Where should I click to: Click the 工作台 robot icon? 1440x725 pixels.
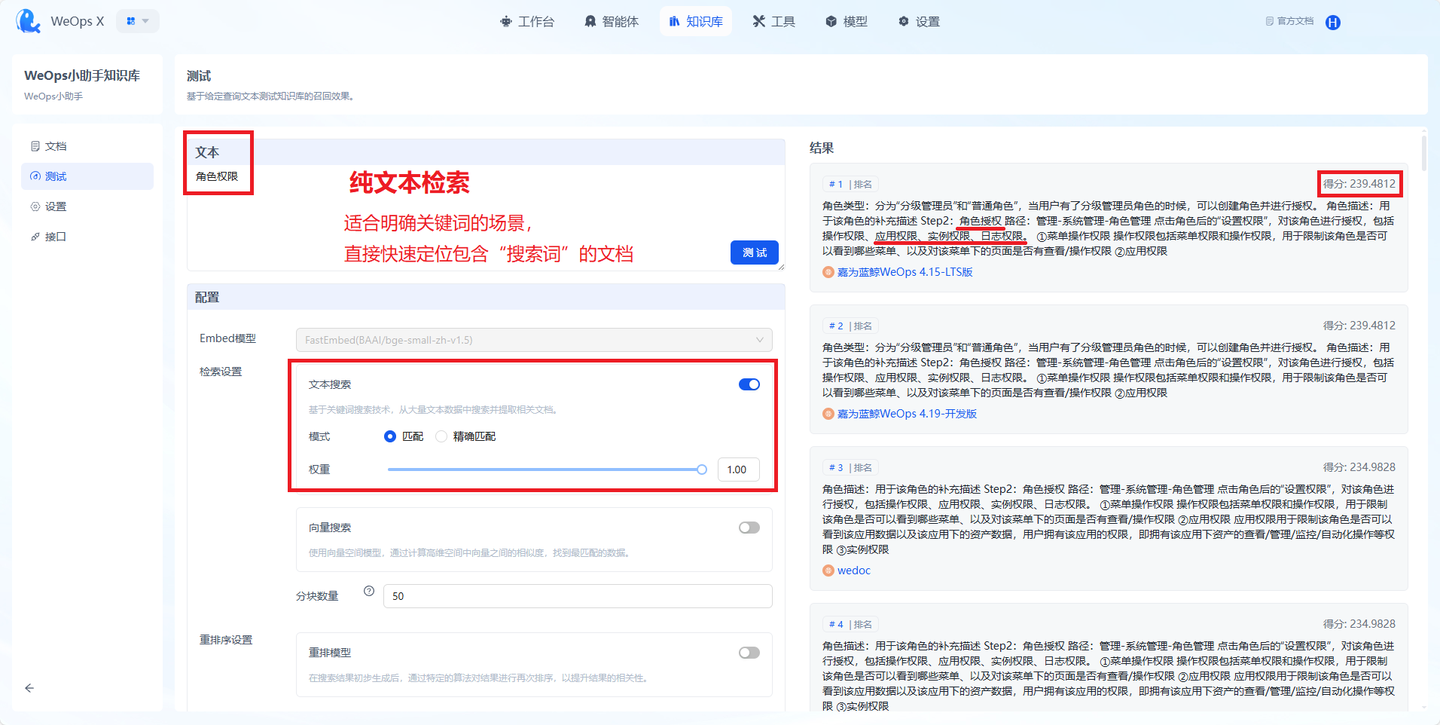pyautogui.click(x=506, y=21)
